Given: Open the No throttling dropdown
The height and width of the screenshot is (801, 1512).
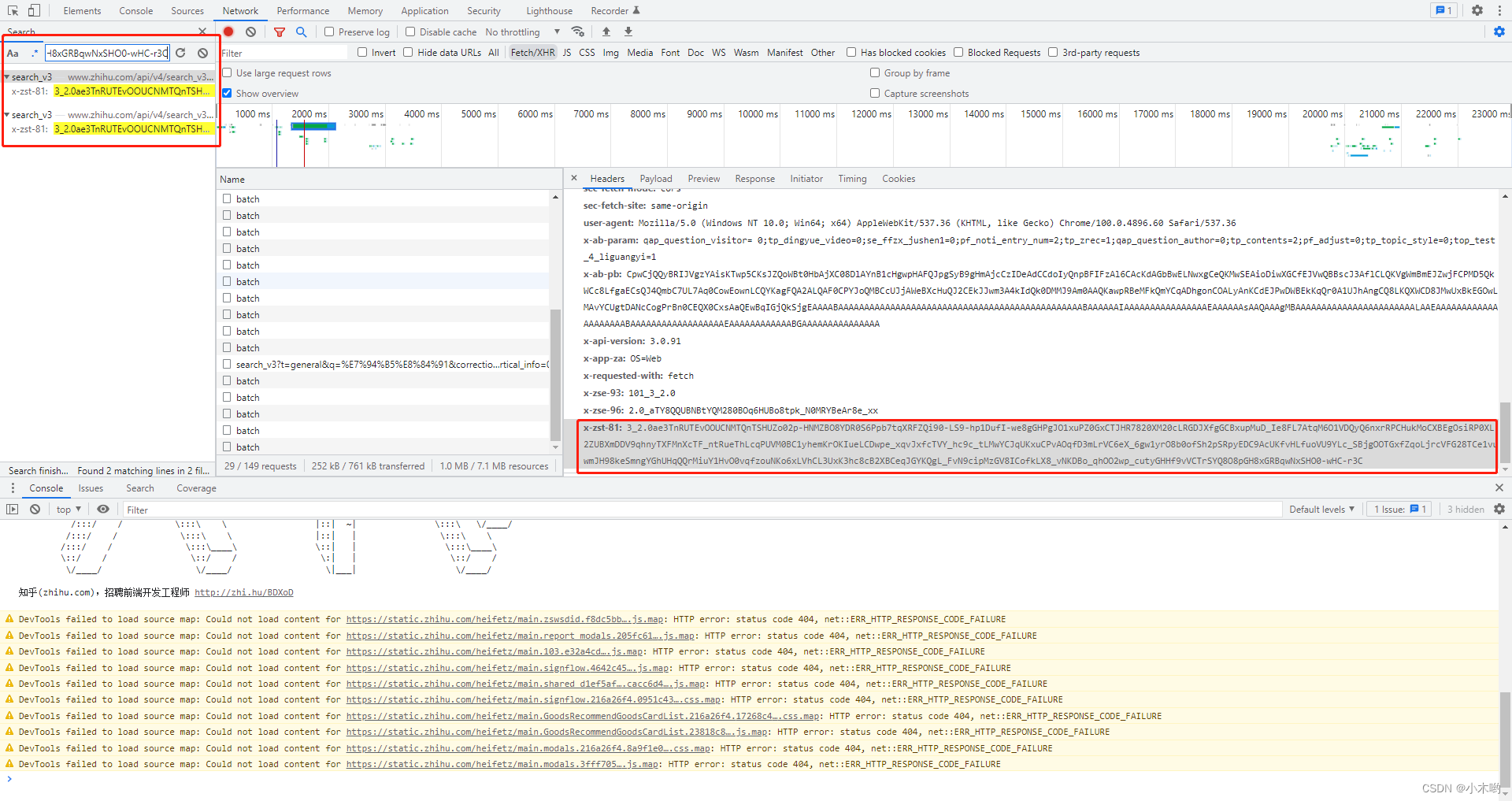Looking at the screenshot, I should coord(523,32).
